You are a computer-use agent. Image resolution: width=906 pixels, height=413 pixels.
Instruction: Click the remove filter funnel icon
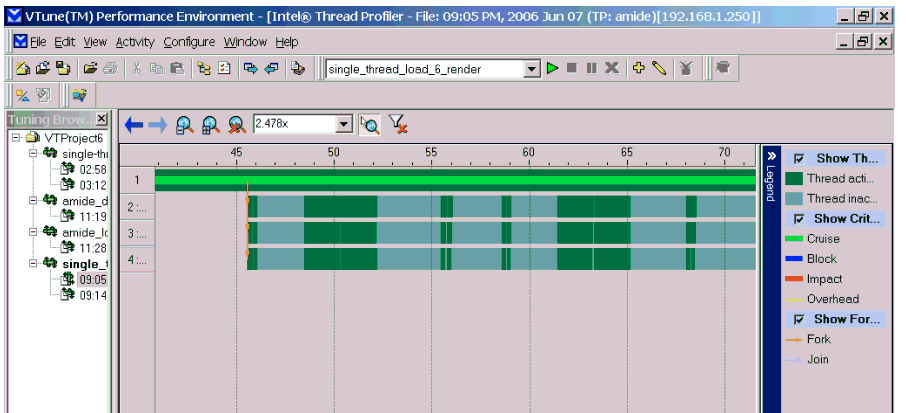pos(398,124)
